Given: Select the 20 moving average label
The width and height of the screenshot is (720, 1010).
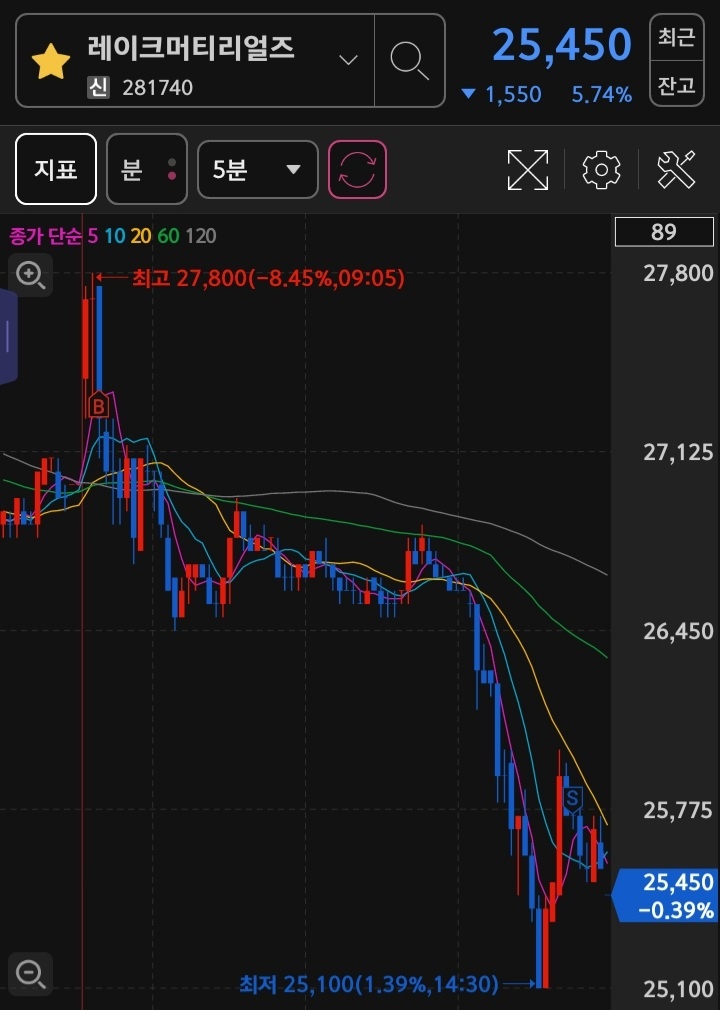Looking at the screenshot, I should 140,236.
